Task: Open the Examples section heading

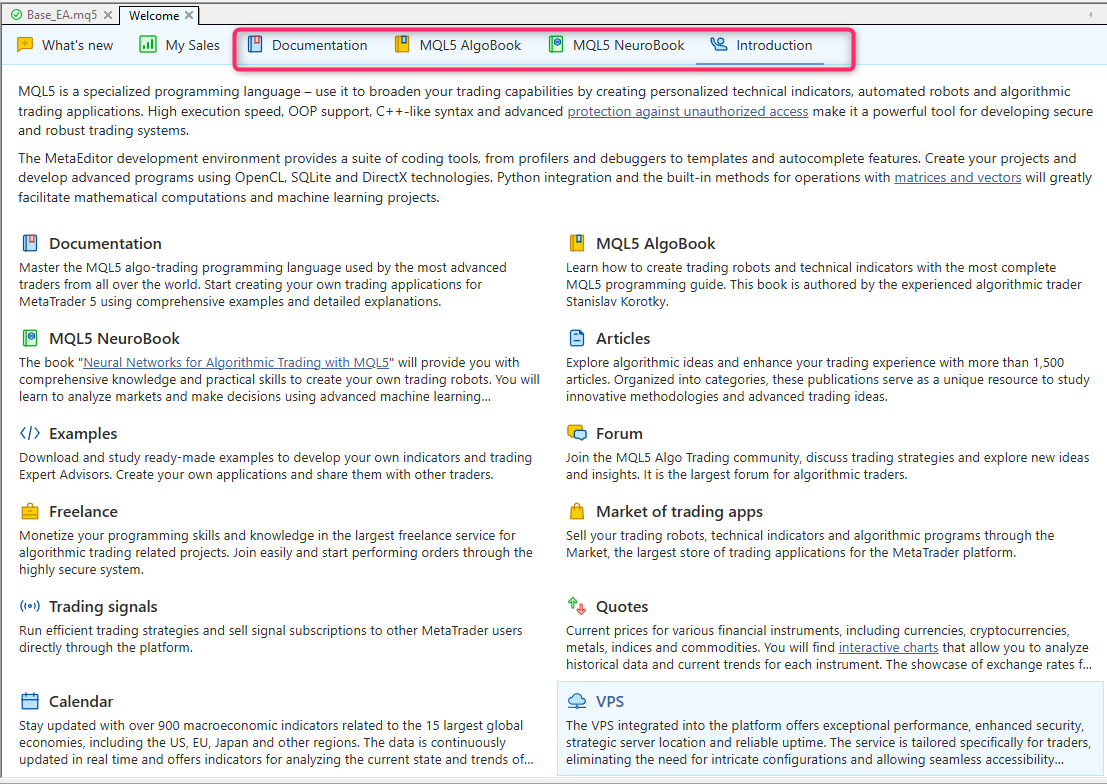Action: tap(83, 434)
